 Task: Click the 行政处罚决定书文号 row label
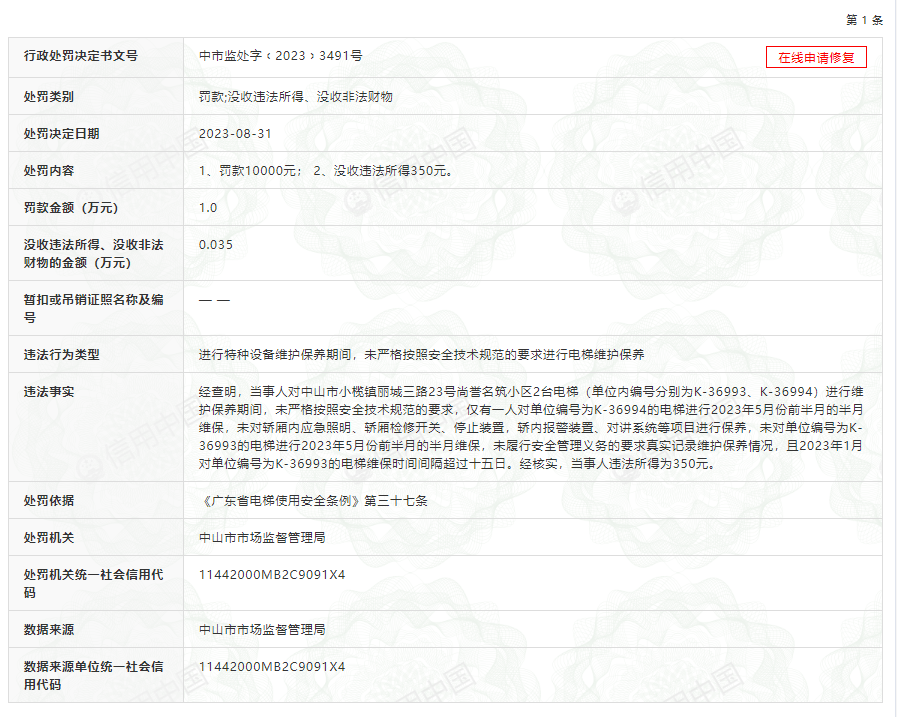81,56
